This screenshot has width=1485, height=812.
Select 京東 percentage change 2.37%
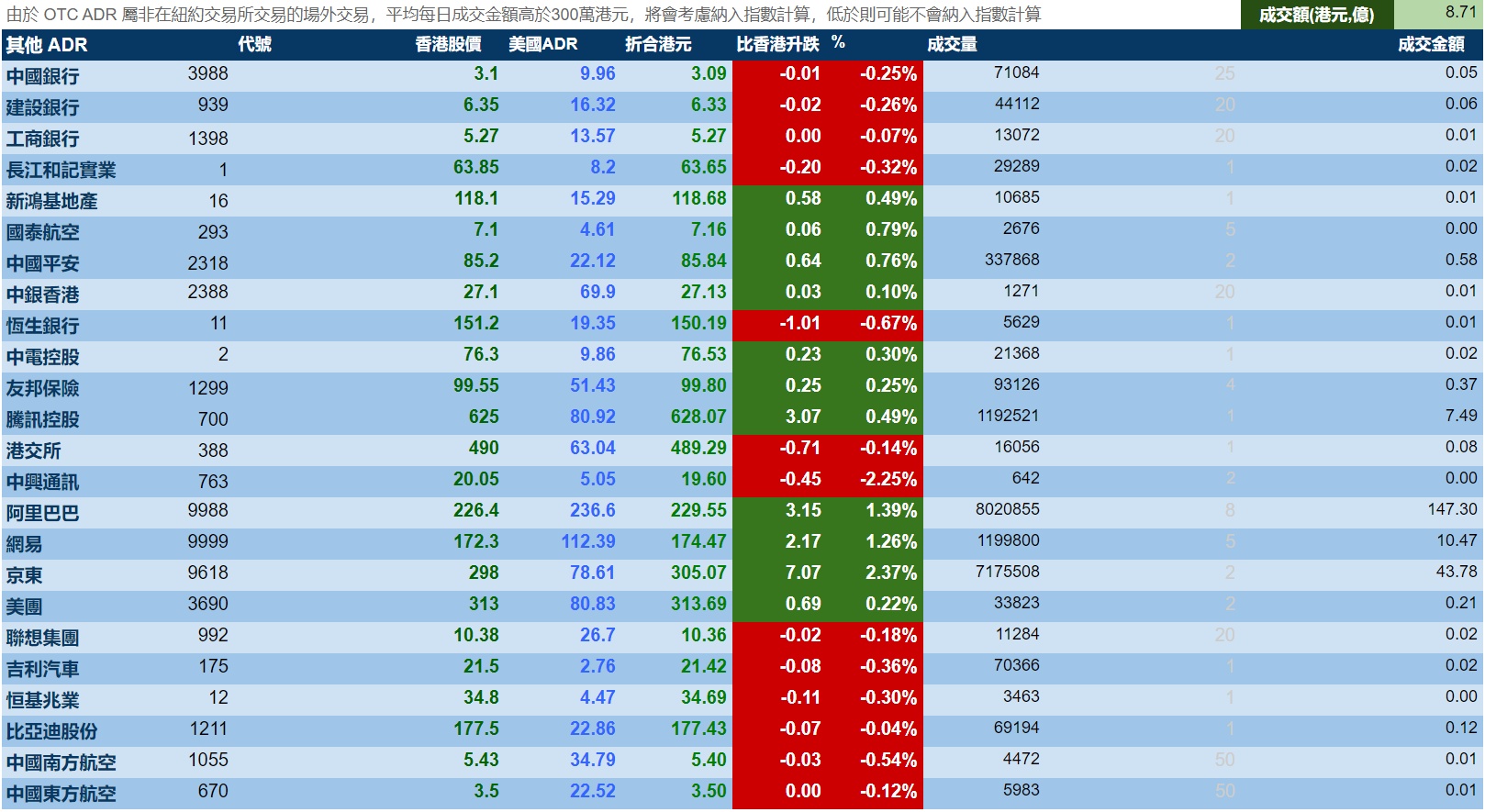click(891, 573)
